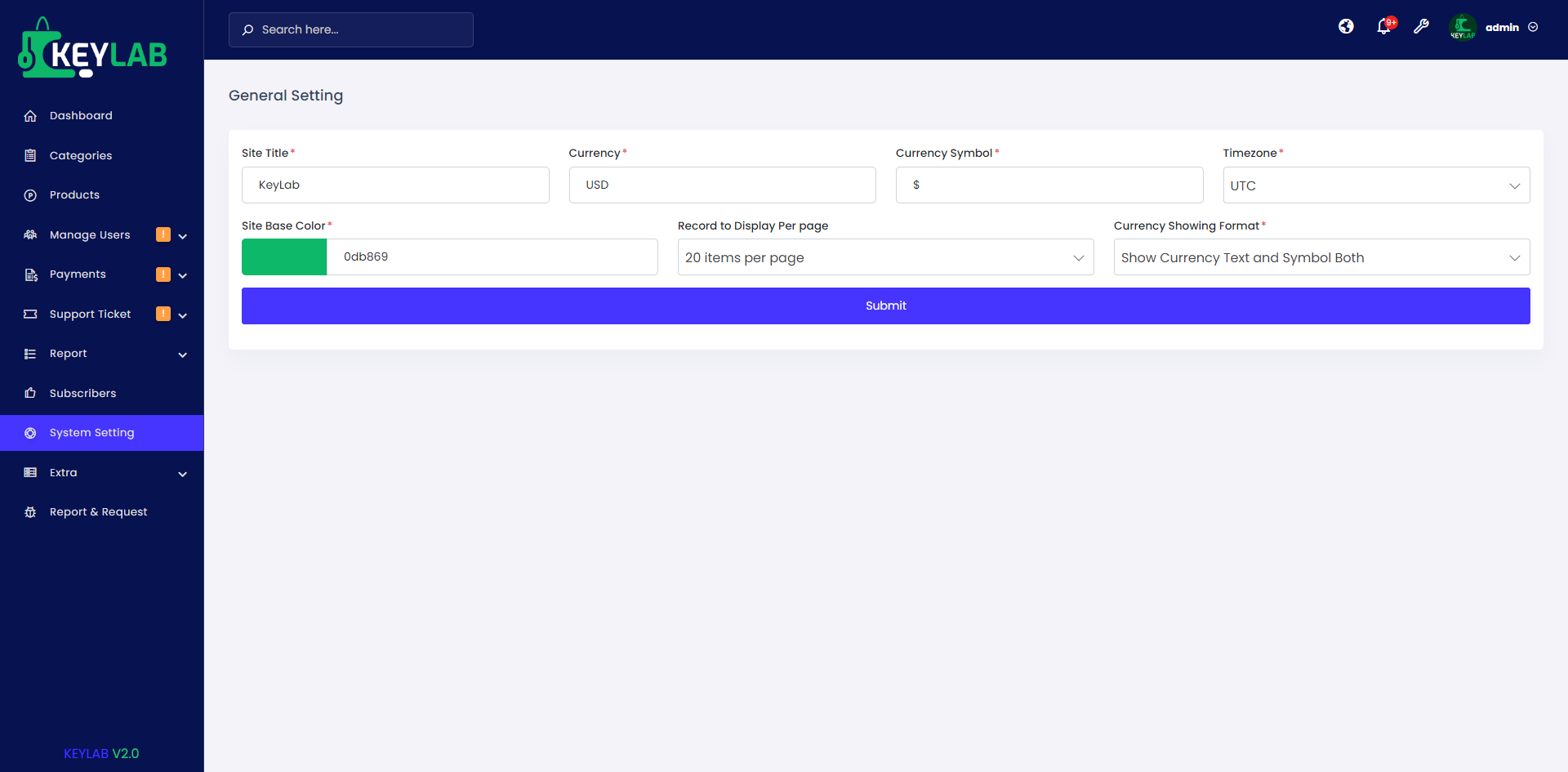
Task: Open Products menu item
Action: (x=101, y=195)
